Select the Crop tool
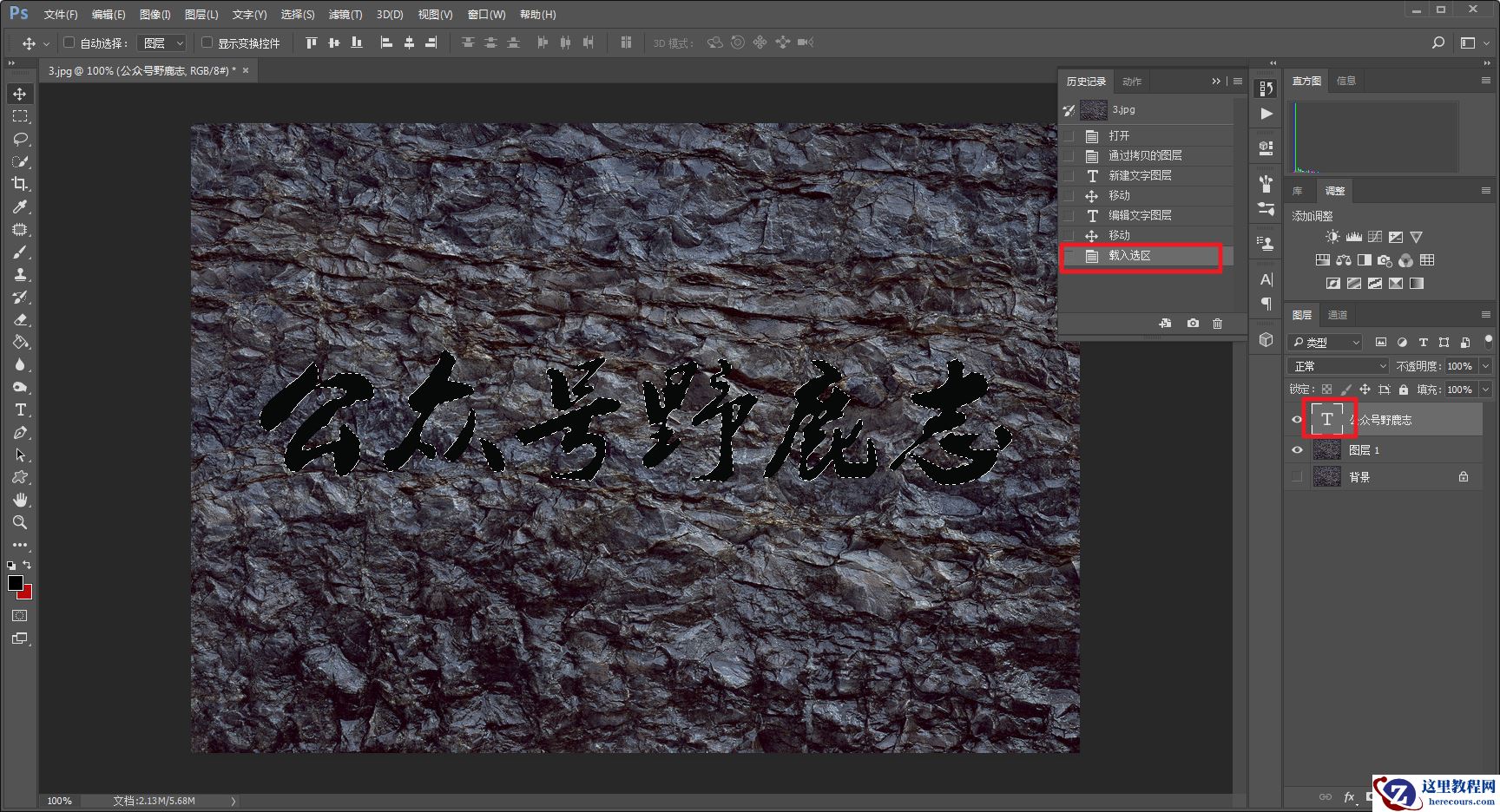 pyautogui.click(x=20, y=184)
